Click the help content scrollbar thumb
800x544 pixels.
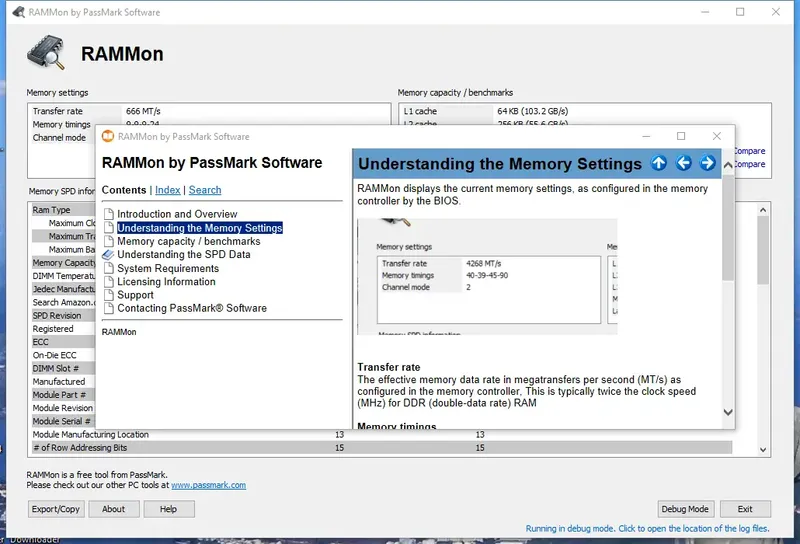[728, 227]
